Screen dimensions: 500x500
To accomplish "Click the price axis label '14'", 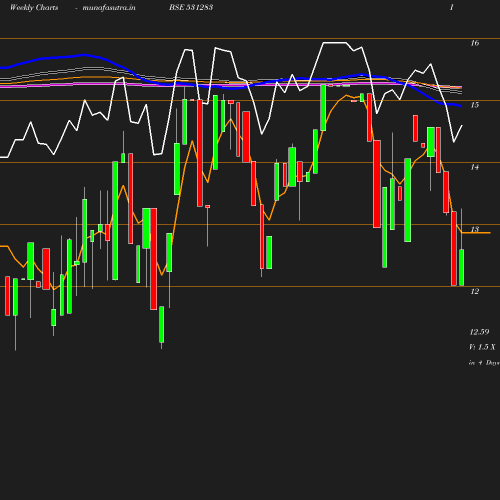I will click(475, 167).
